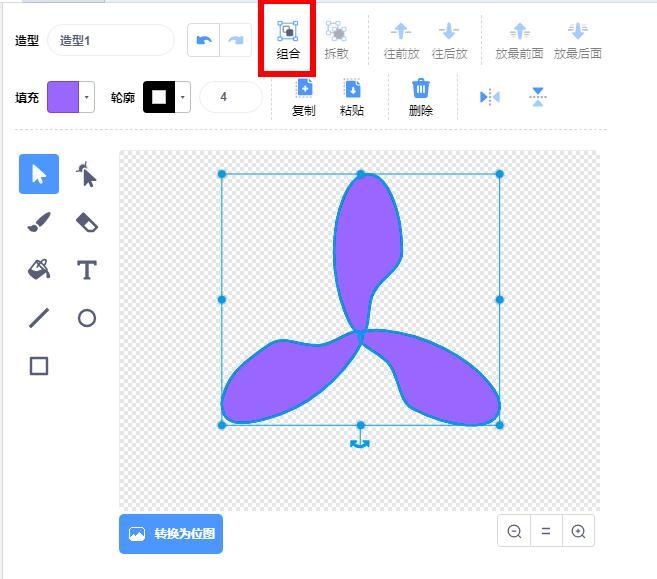Select the Rectangle tool
This screenshot has height=579, width=657.
pyautogui.click(x=39, y=366)
